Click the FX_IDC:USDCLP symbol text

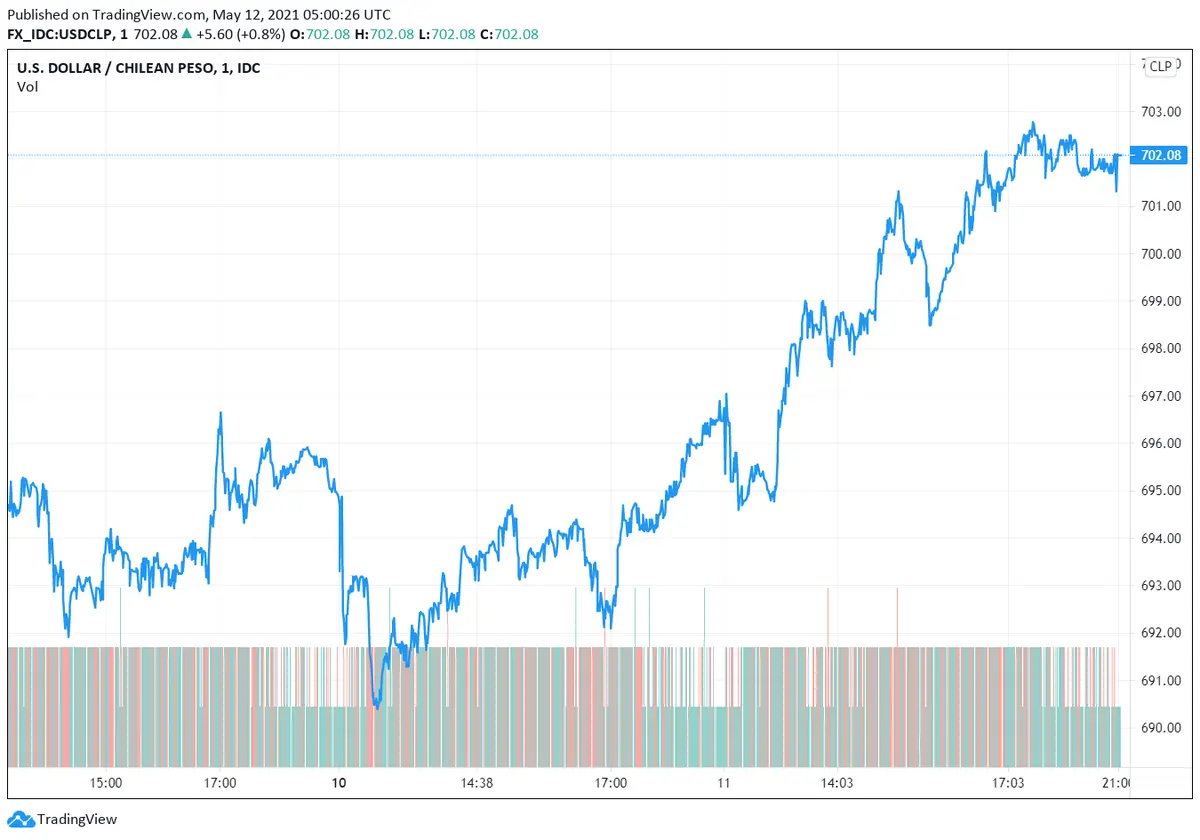(x=64, y=34)
